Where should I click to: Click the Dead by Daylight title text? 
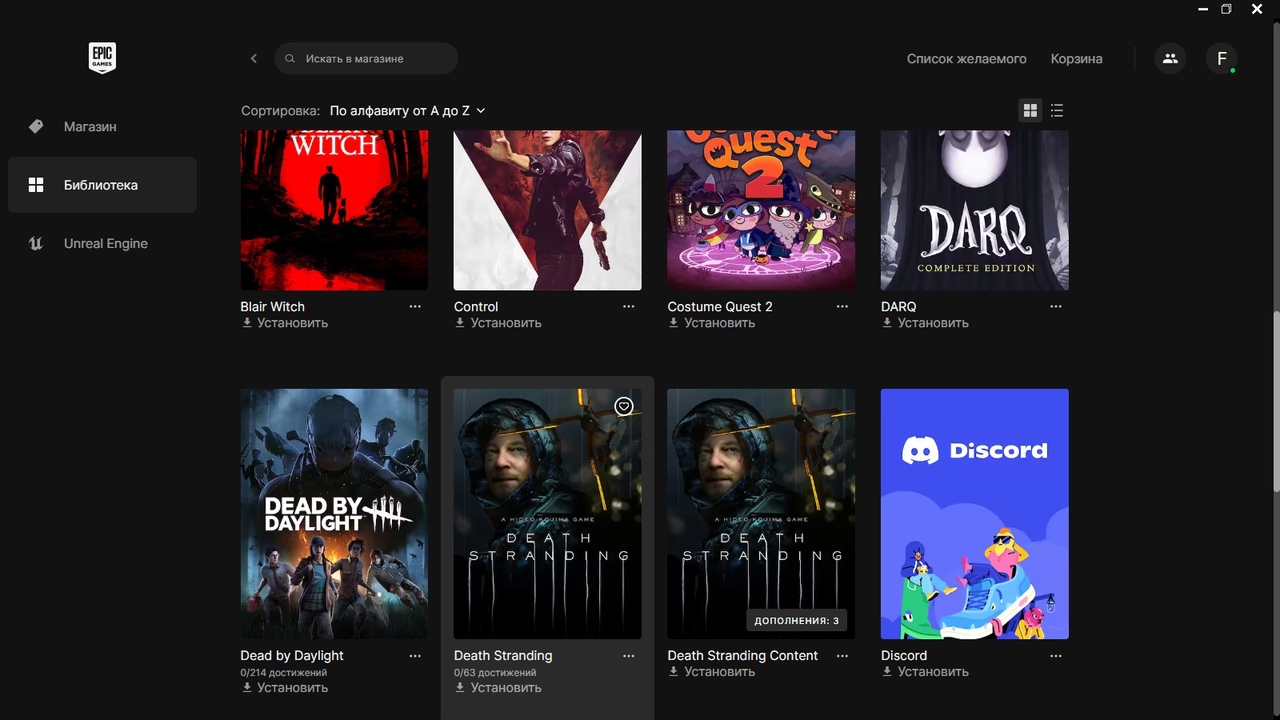[292, 656]
